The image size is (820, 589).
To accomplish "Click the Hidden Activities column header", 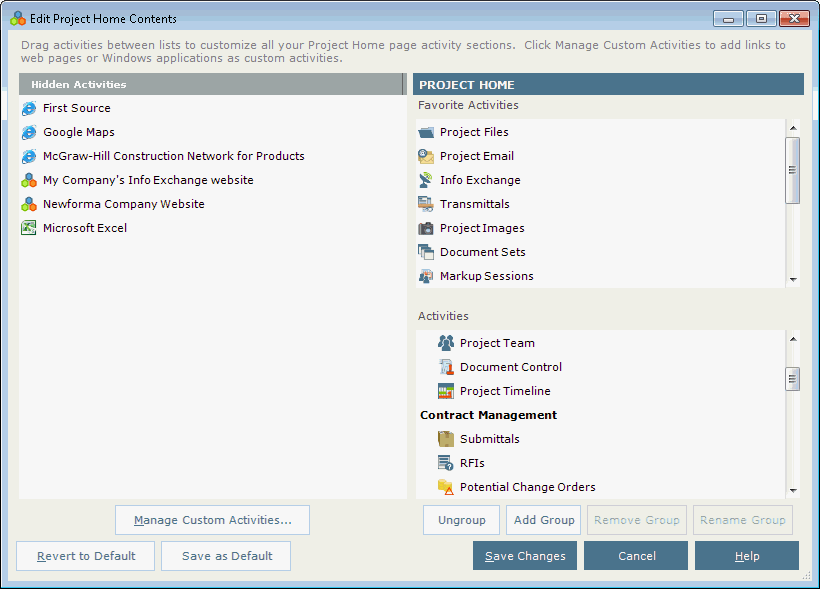I will coord(211,84).
